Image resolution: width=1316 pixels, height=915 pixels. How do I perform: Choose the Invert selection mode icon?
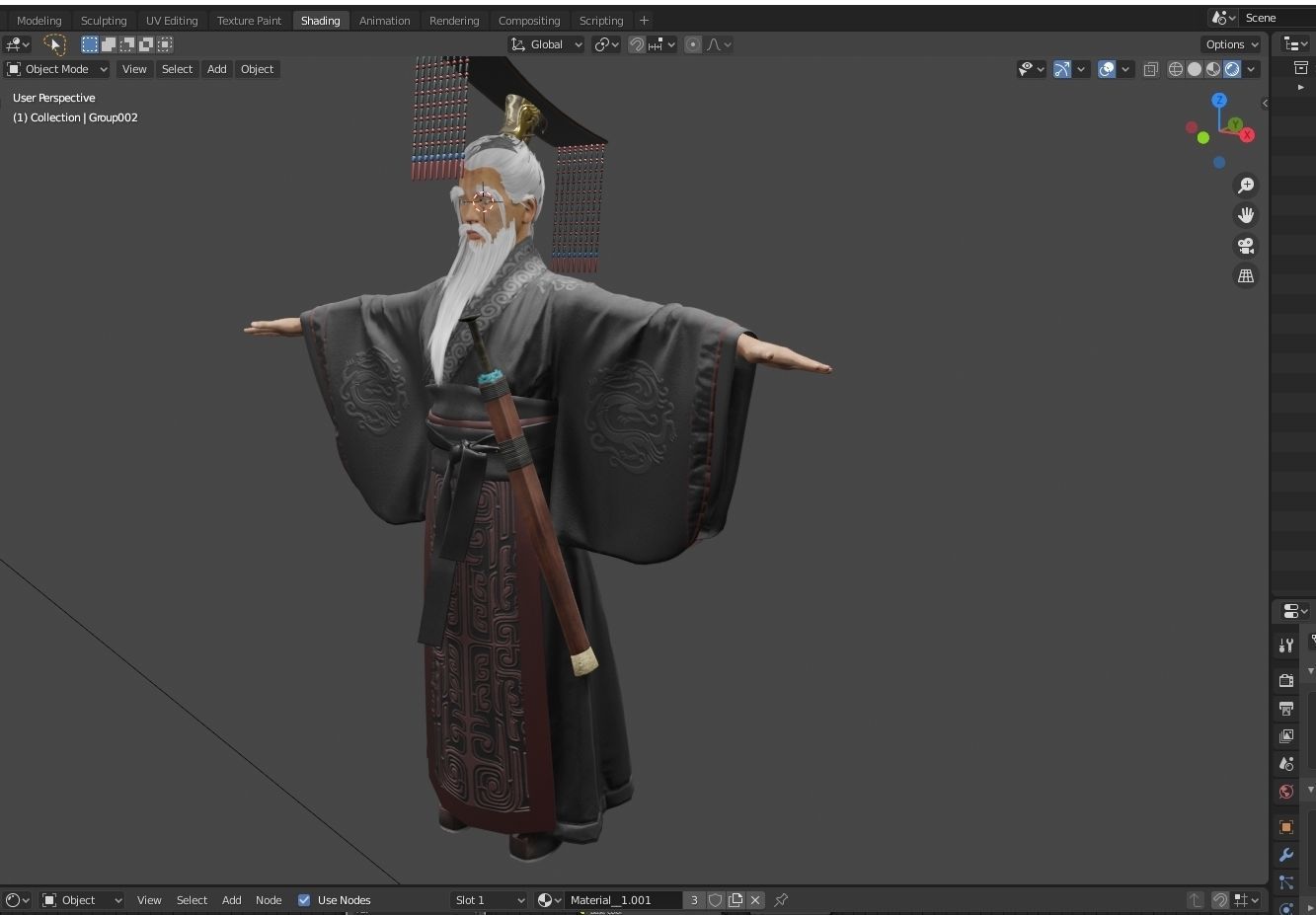146,44
